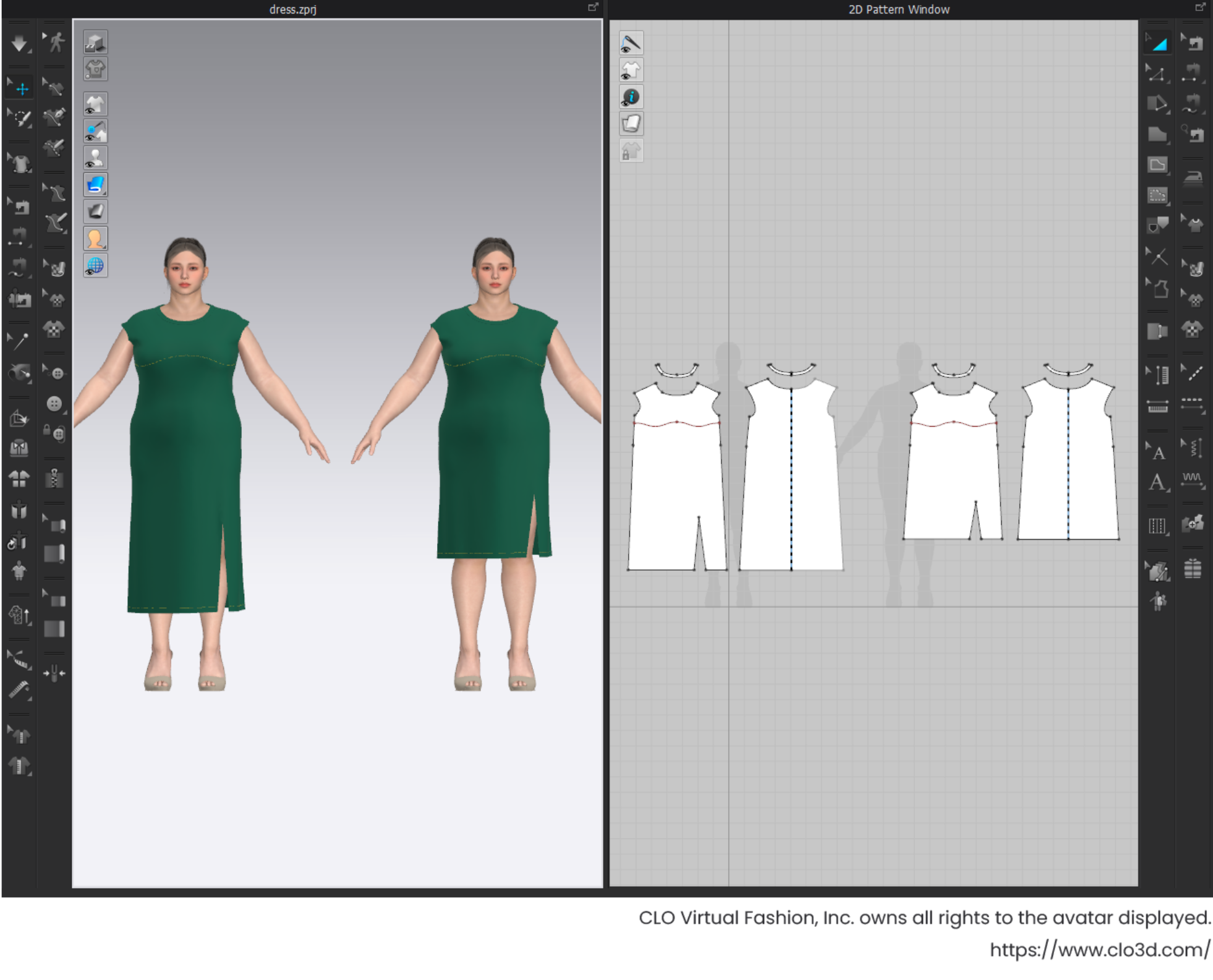The image size is (1213, 980).
Task: Toggle Show Garment eye icon in 3D view
Action: pos(95,104)
